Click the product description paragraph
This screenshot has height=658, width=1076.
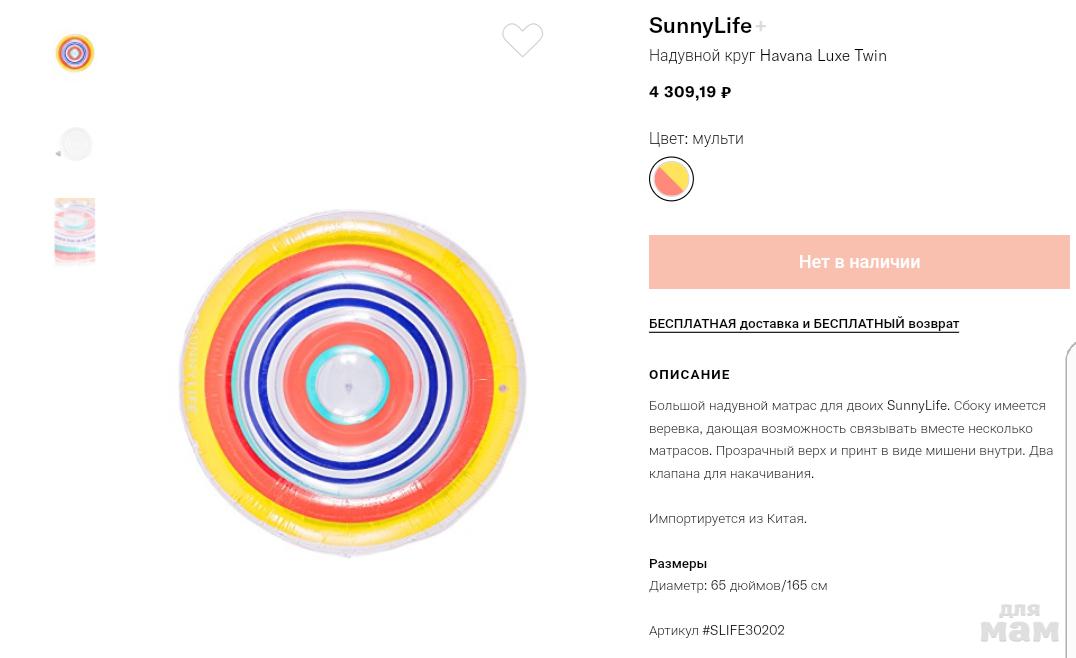(850, 439)
